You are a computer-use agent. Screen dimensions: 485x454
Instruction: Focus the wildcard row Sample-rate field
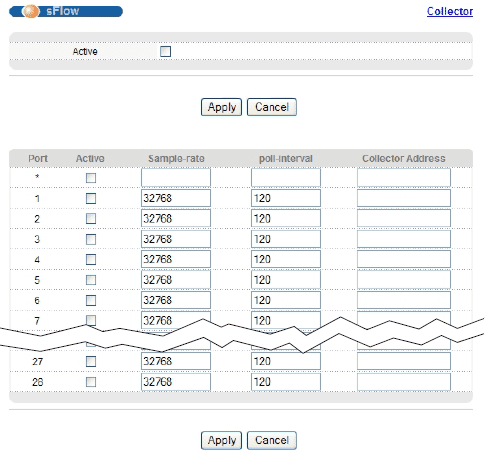(x=176, y=177)
